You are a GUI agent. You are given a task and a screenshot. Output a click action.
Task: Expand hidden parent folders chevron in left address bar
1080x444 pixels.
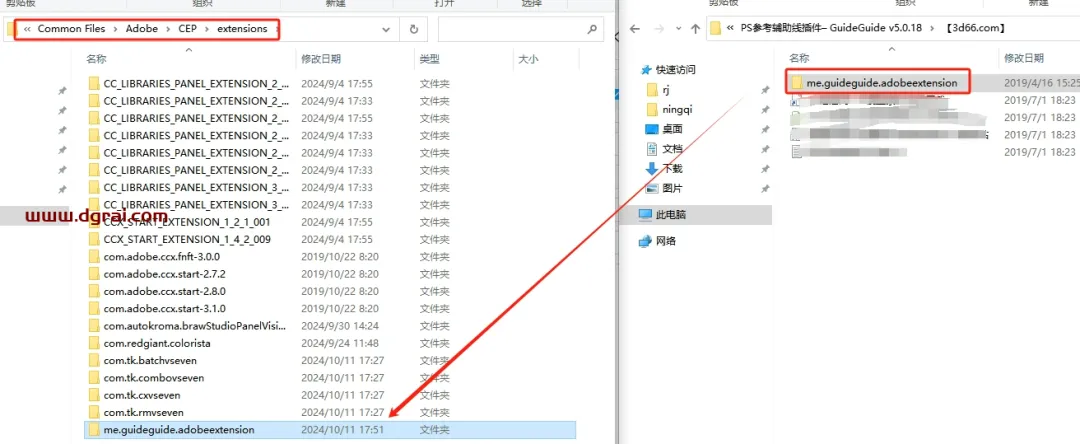pos(28,29)
